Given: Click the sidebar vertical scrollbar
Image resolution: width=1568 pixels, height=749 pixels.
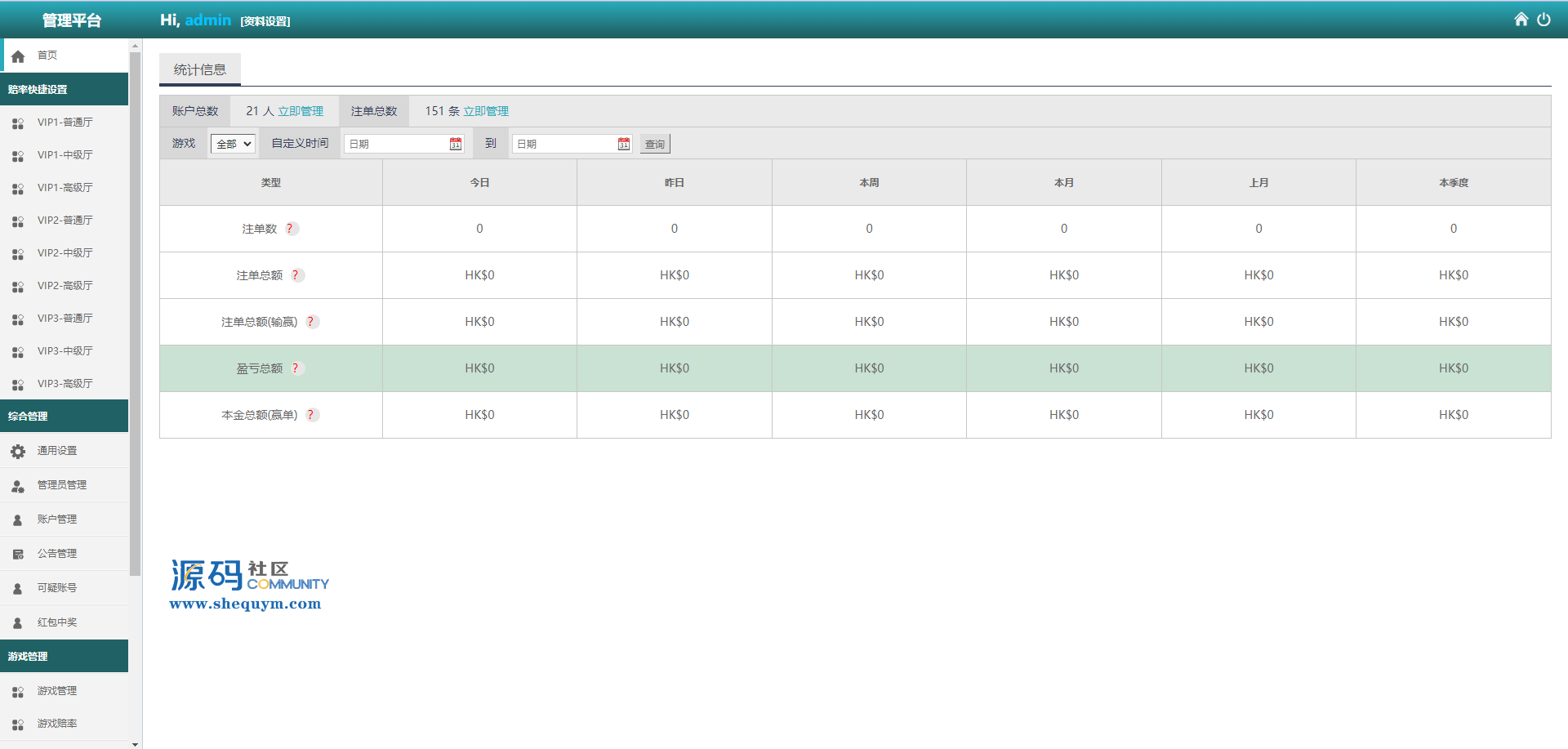Looking at the screenshot, I should tap(135, 314).
